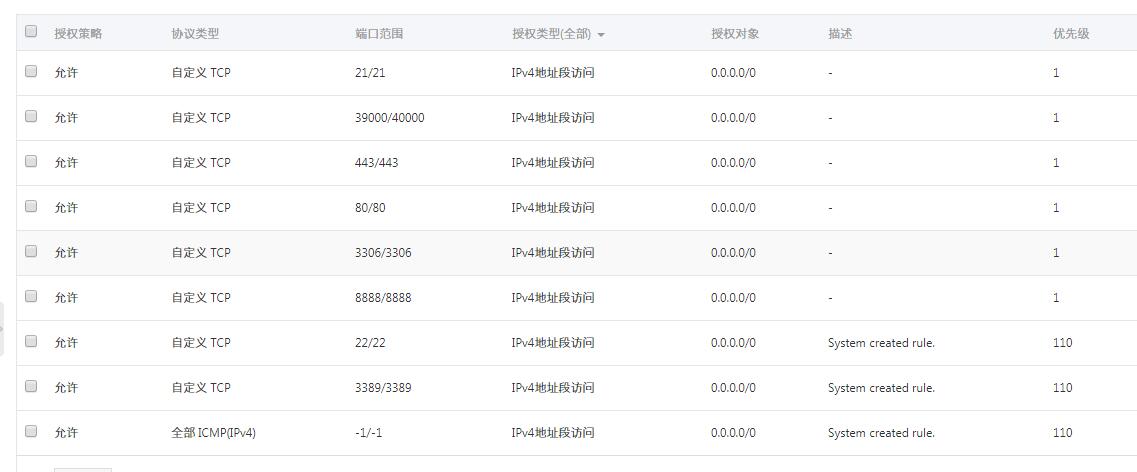This screenshot has height=472, width=1137.
Task: Enable checkbox on the 80/80 rule row
Action: point(30,206)
